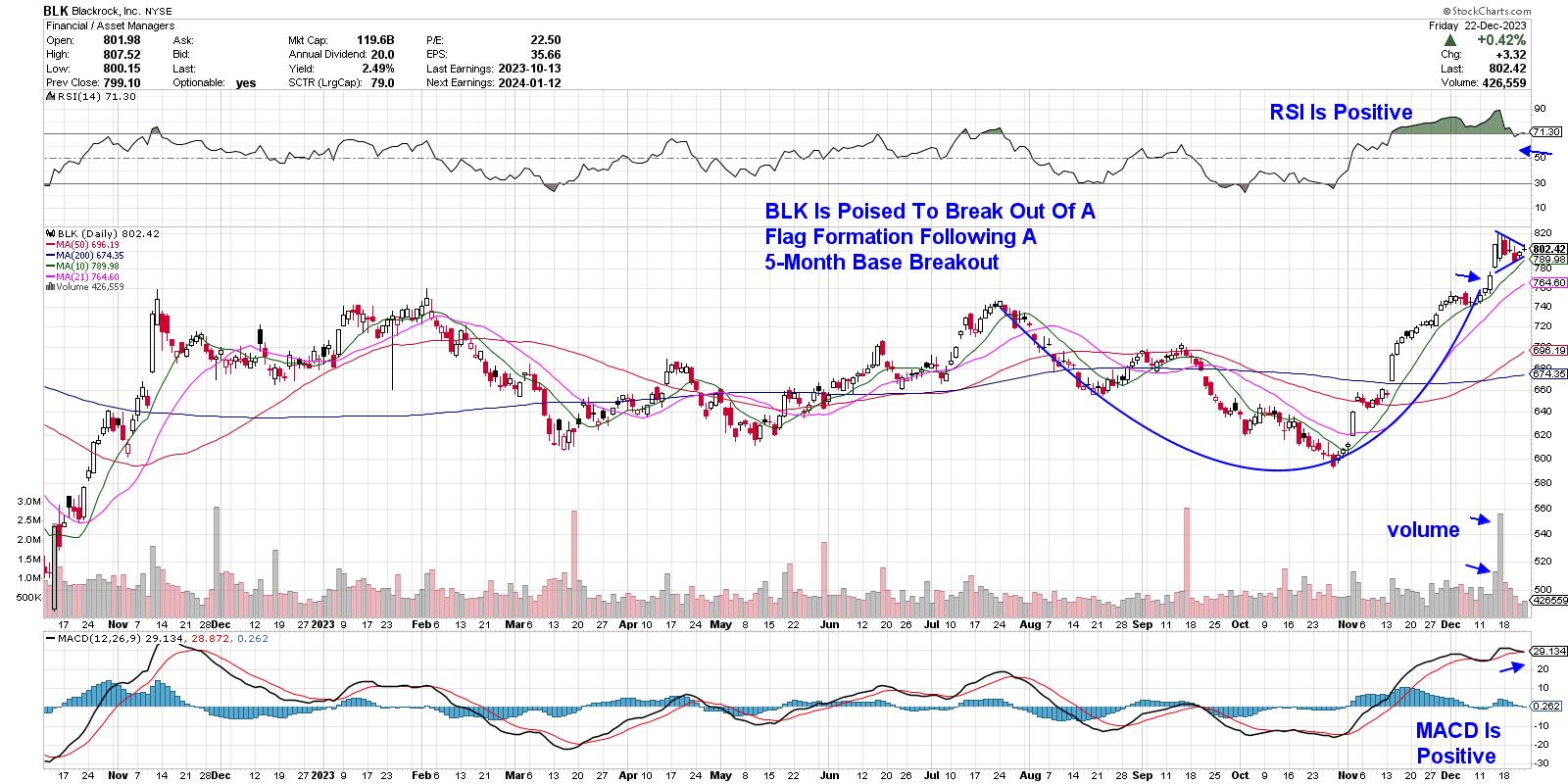Click the 'RSI Is Positive' annotation
Screen dimensions: 1568x784
(x=1341, y=113)
